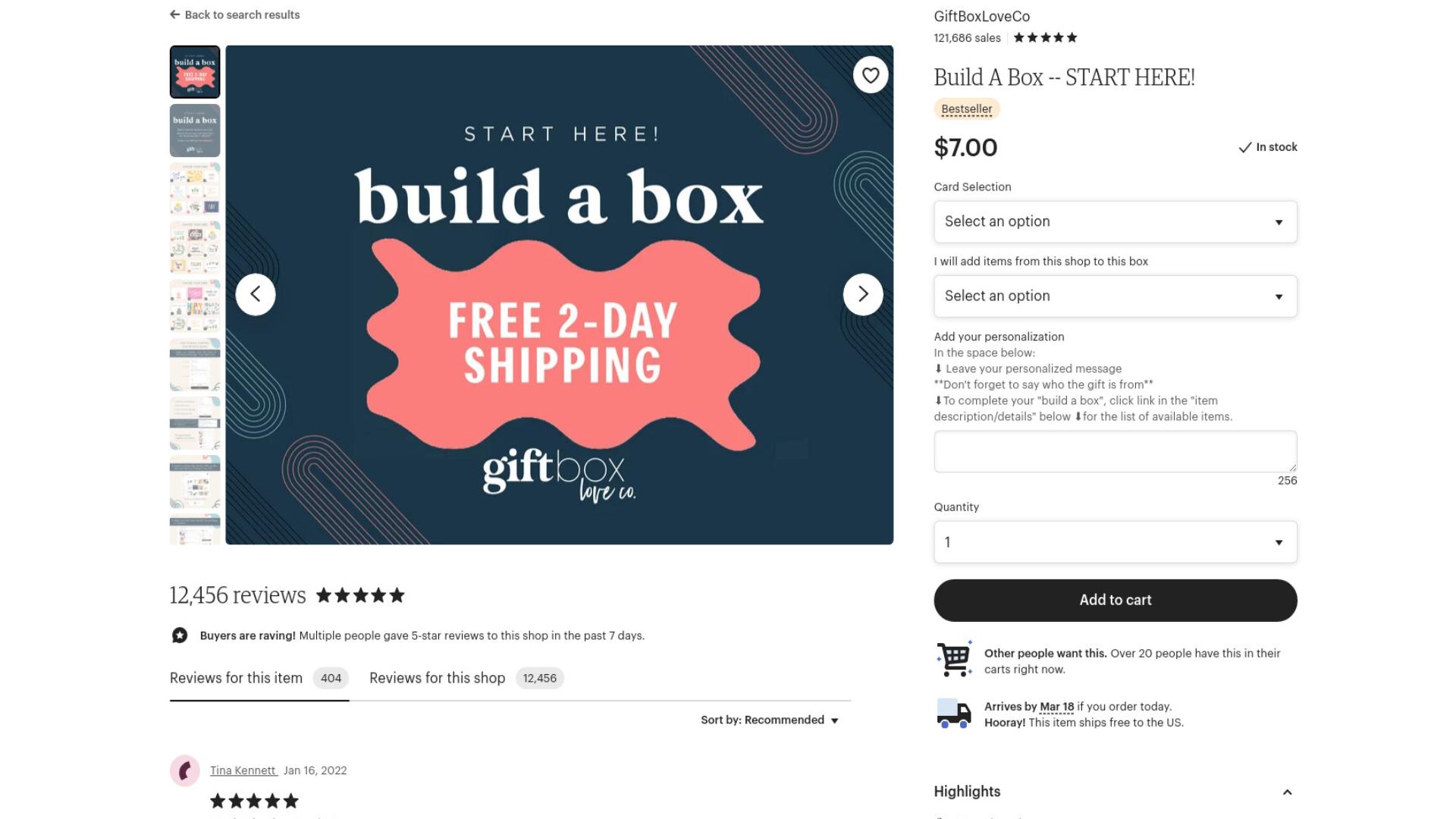Add the Build A Box item to cart
This screenshot has width=1456, height=819.
[x=1115, y=600]
